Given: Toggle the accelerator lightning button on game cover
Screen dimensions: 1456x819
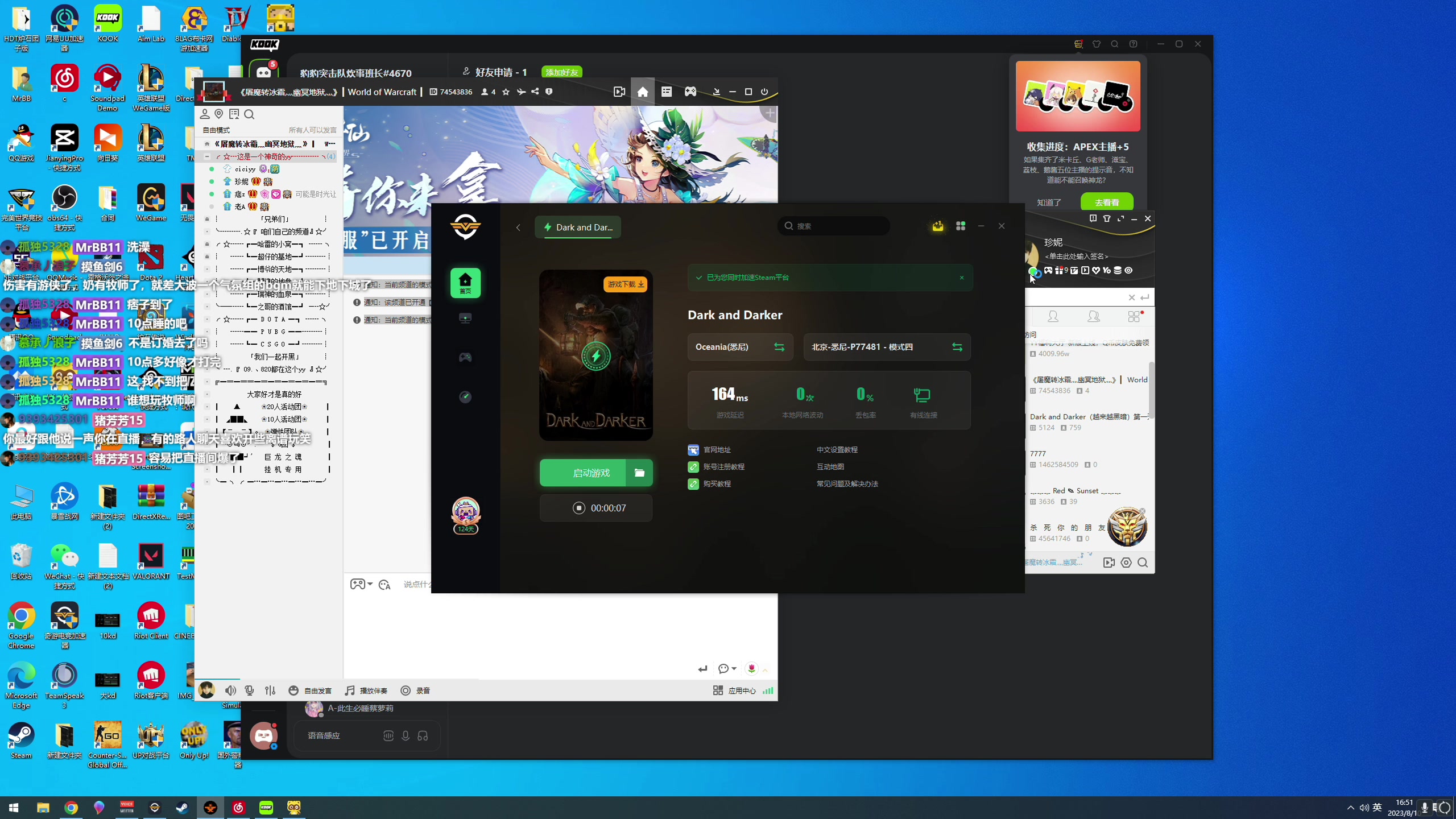Looking at the screenshot, I should coord(596,357).
